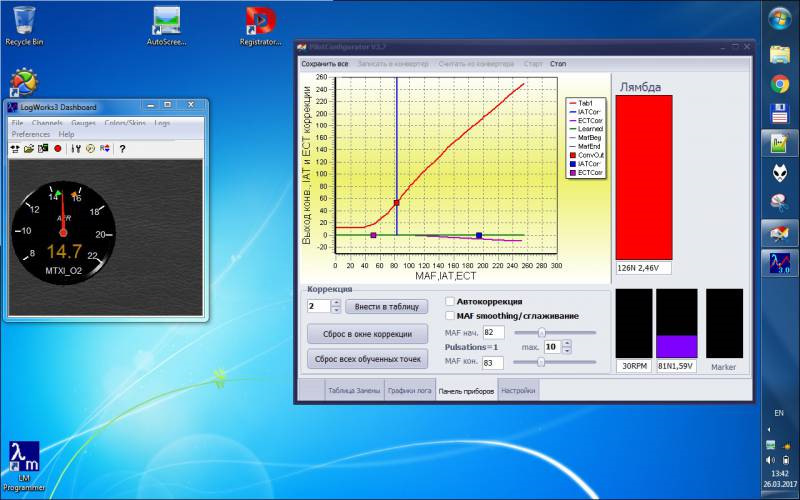This screenshot has height=500, width=800.
Task: Open the LM Programmer desktop icon
Action: [x=24, y=466]
